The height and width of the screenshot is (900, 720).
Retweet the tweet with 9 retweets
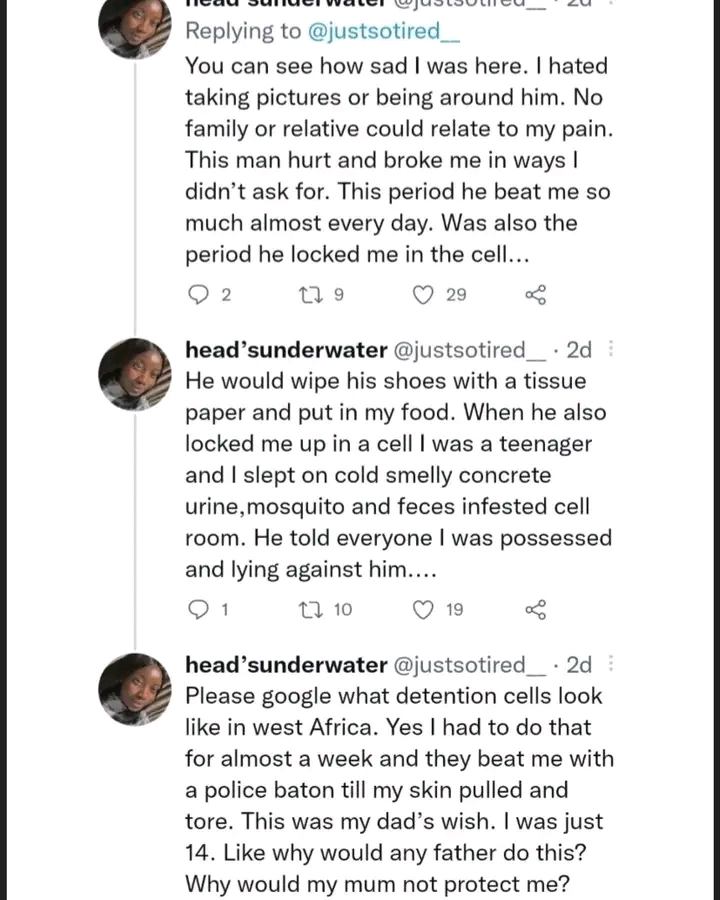pyautogui.click(x=311, y=294)
